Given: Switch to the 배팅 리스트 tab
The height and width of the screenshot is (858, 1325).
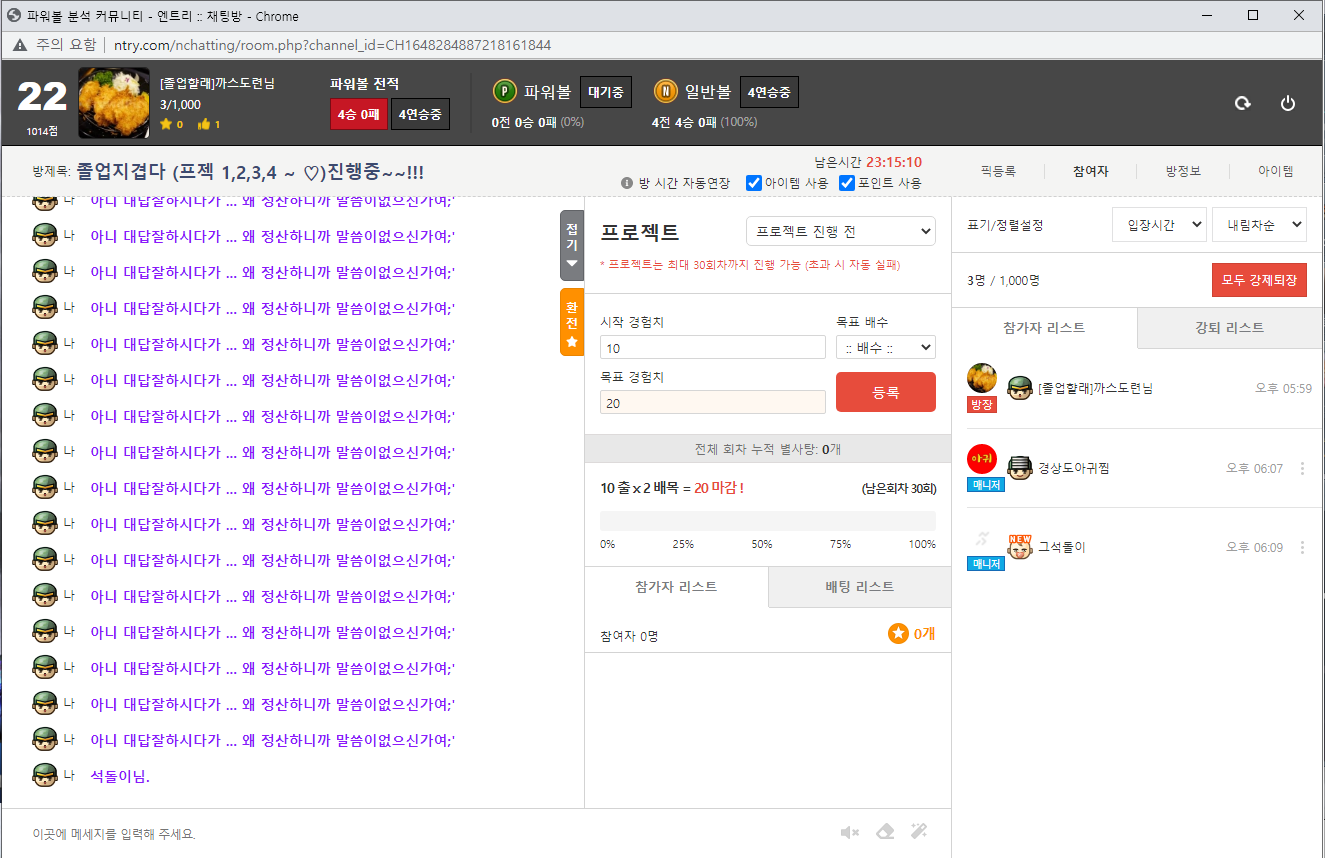Looking at the screenshot, I should pos(859,587).
